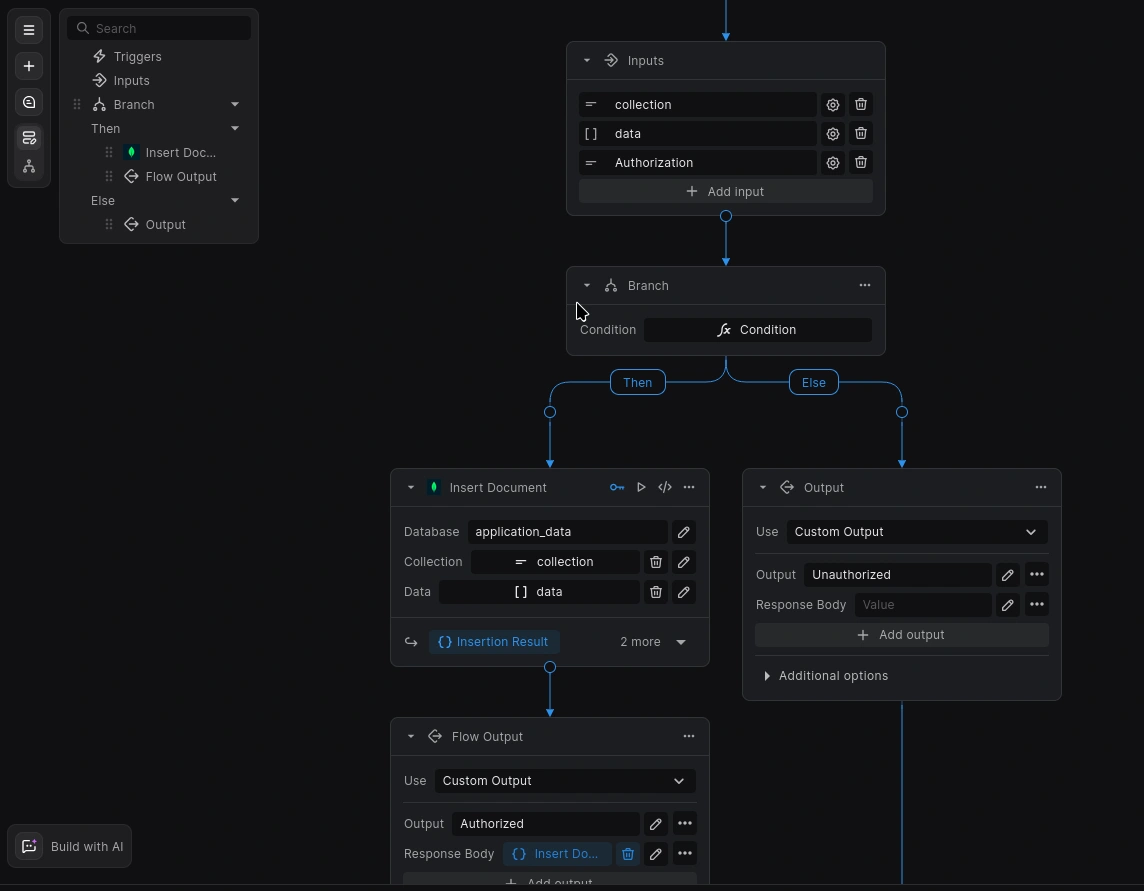Click the Then branch label
The image size is (1144, 891).
[x=638, y=382]
